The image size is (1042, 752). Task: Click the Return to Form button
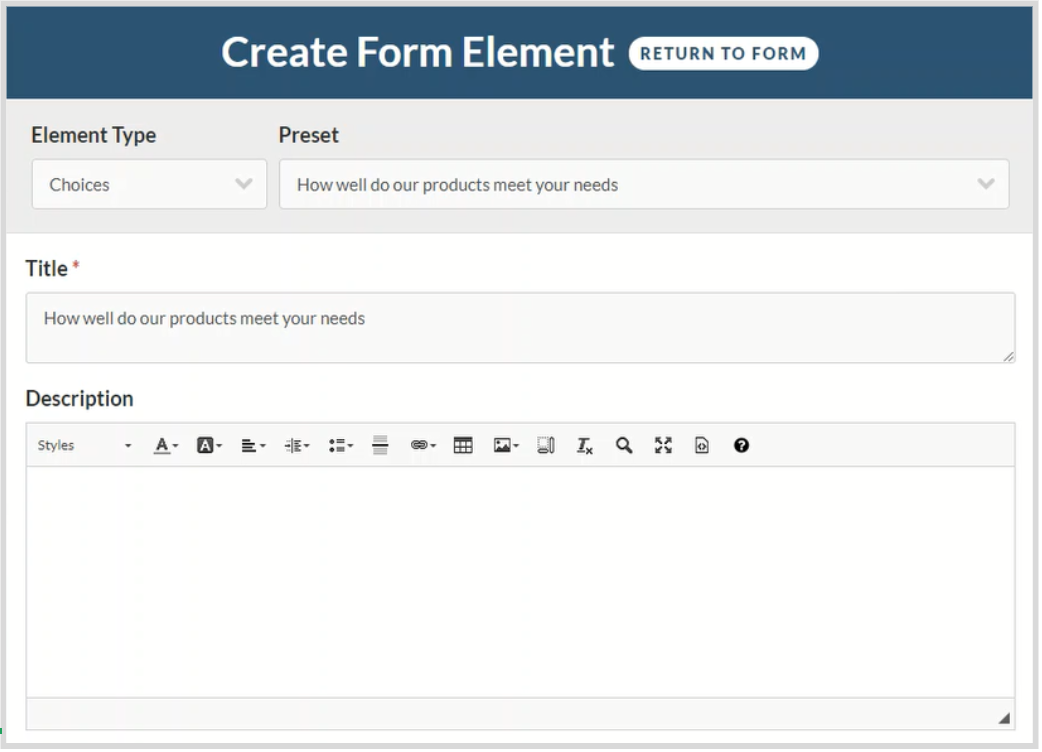tap(724, 53)
